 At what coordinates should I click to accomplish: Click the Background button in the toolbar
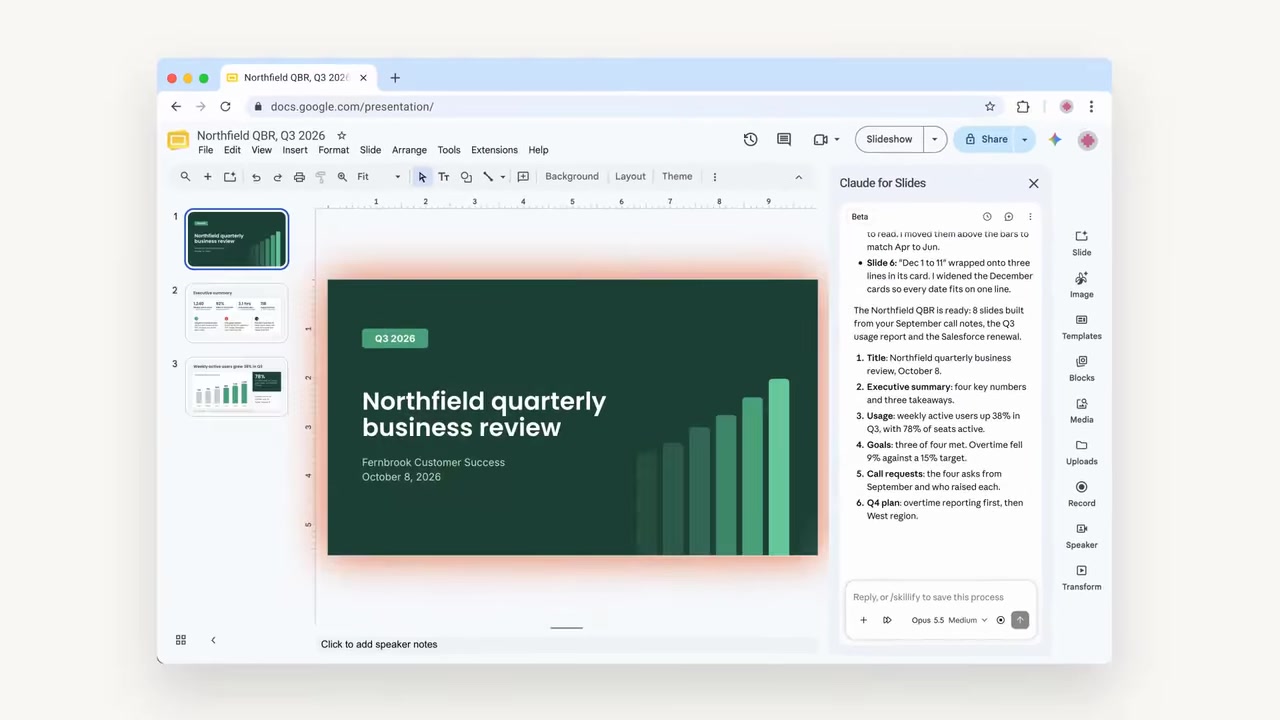pos(572,177)
